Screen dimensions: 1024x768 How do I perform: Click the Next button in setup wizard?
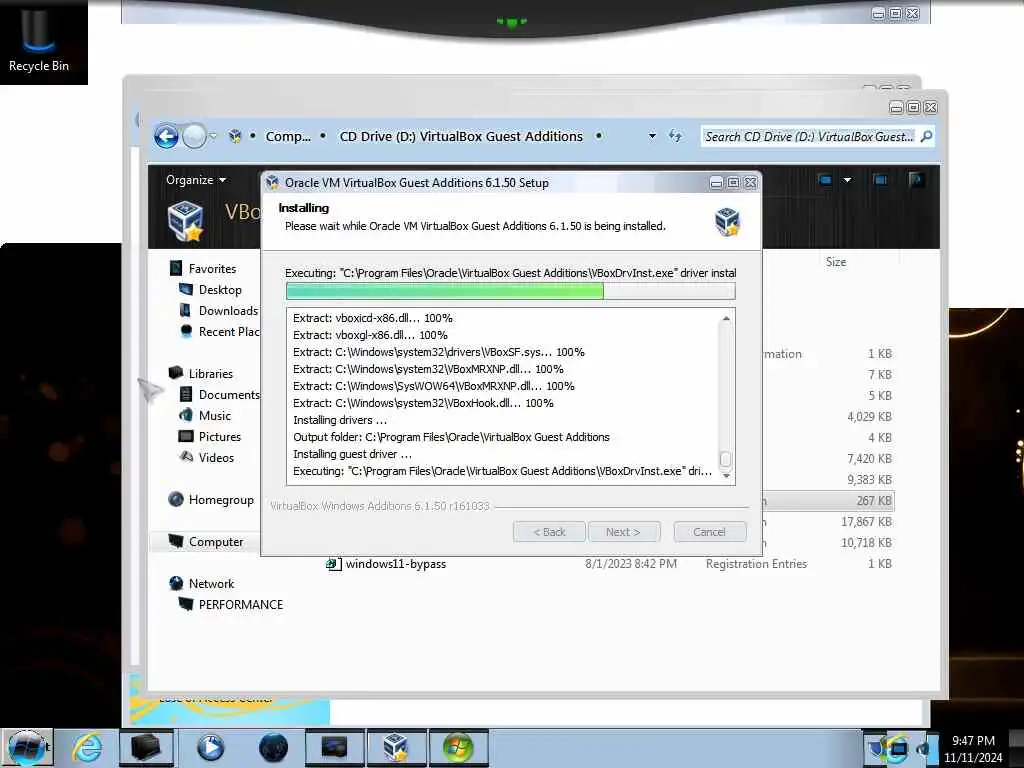624,532
